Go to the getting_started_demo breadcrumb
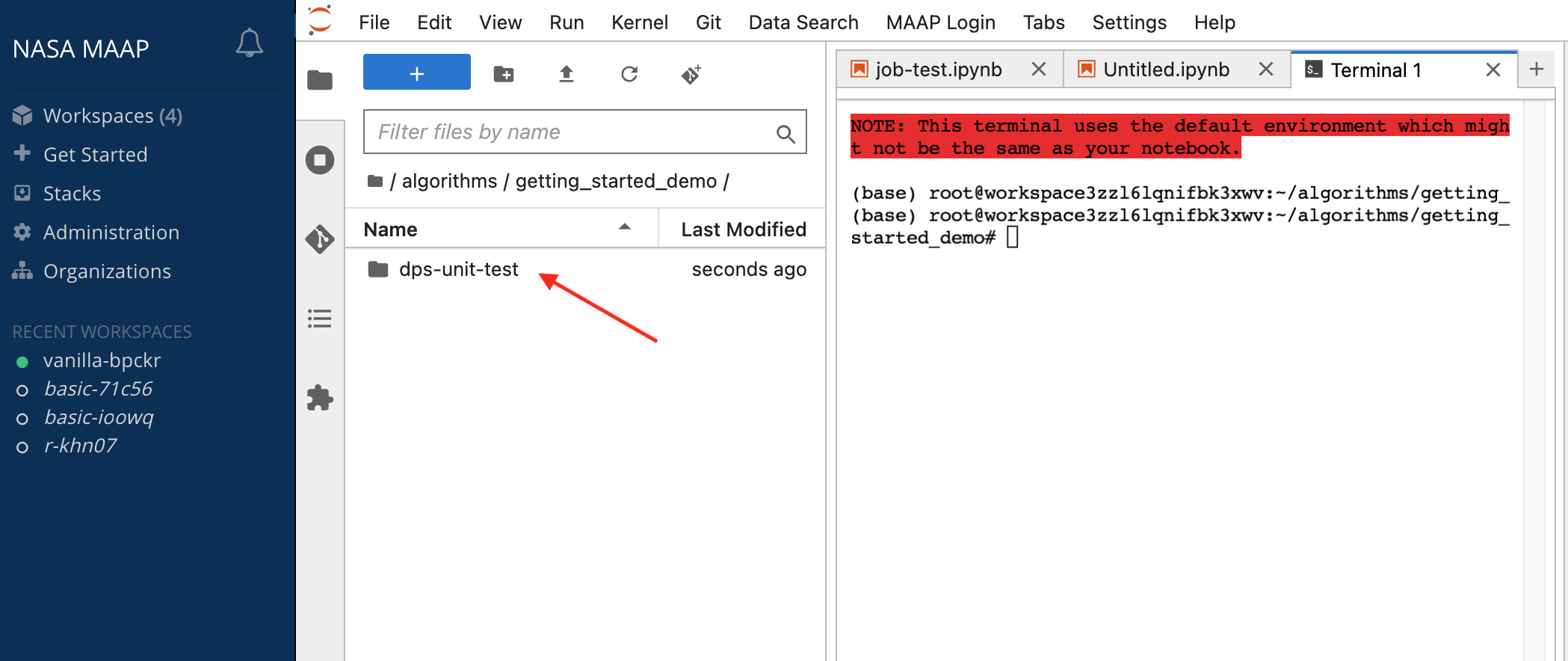The width and height of the screenshot is (1568, 661). (616, 181)
